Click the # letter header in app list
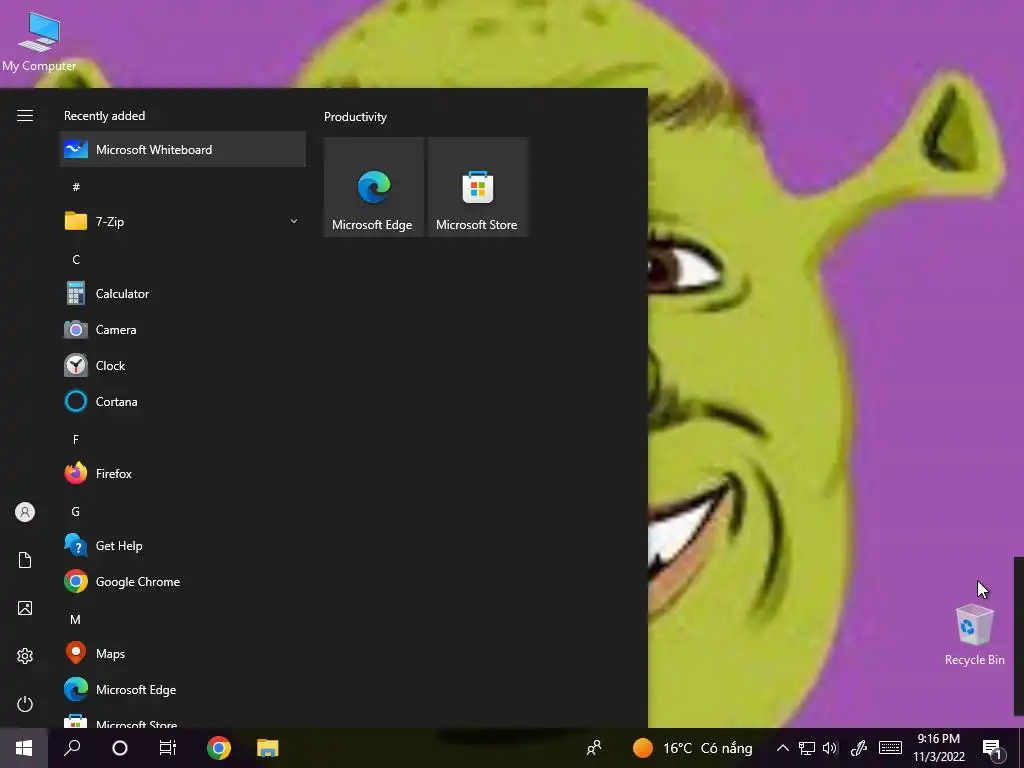 pos(76,187)
